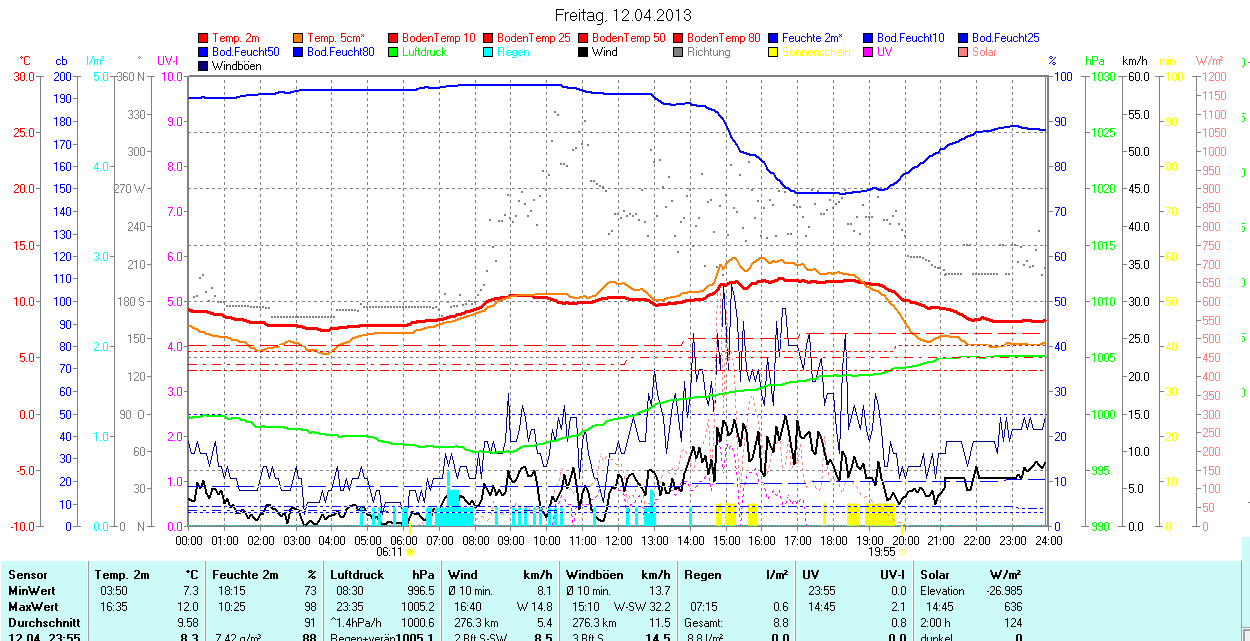Viewport: 1250px width, 641px height.
Task: Click the 'Luftdruck' legend label
Action: pyautogui.click(x=424, y=52)
